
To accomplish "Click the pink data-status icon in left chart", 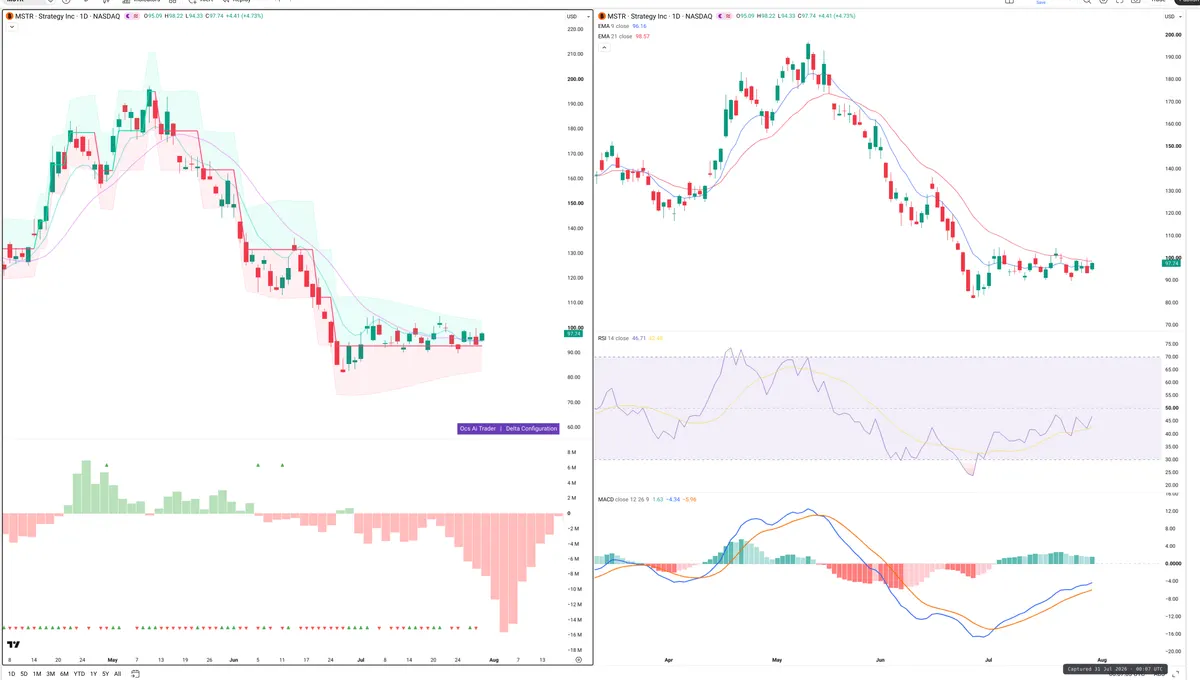I will (x=135, y=17).
